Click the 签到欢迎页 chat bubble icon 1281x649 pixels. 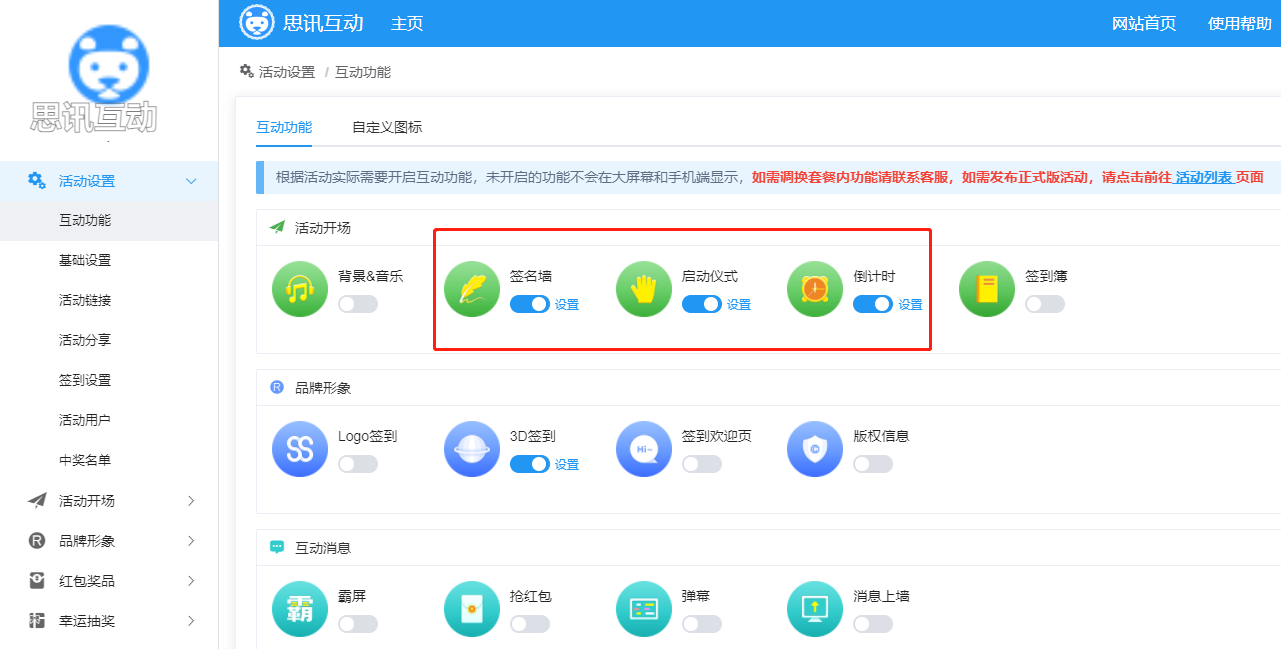coord(644,449)
